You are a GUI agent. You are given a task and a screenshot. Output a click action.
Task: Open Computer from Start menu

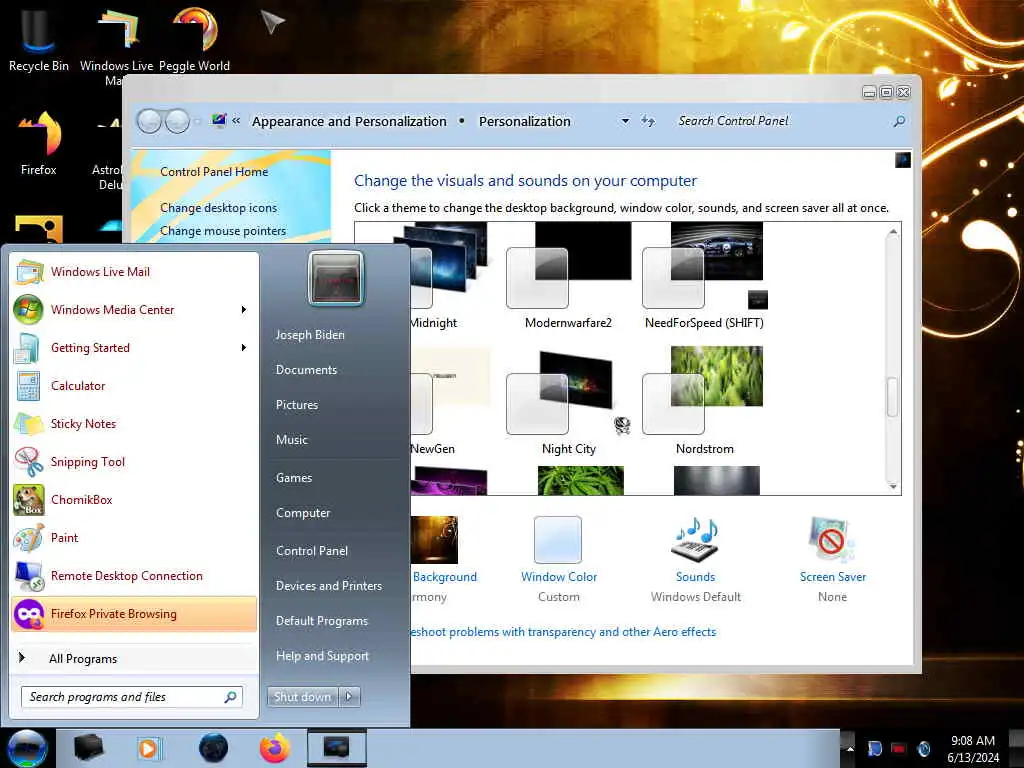[x=303, y=513]
